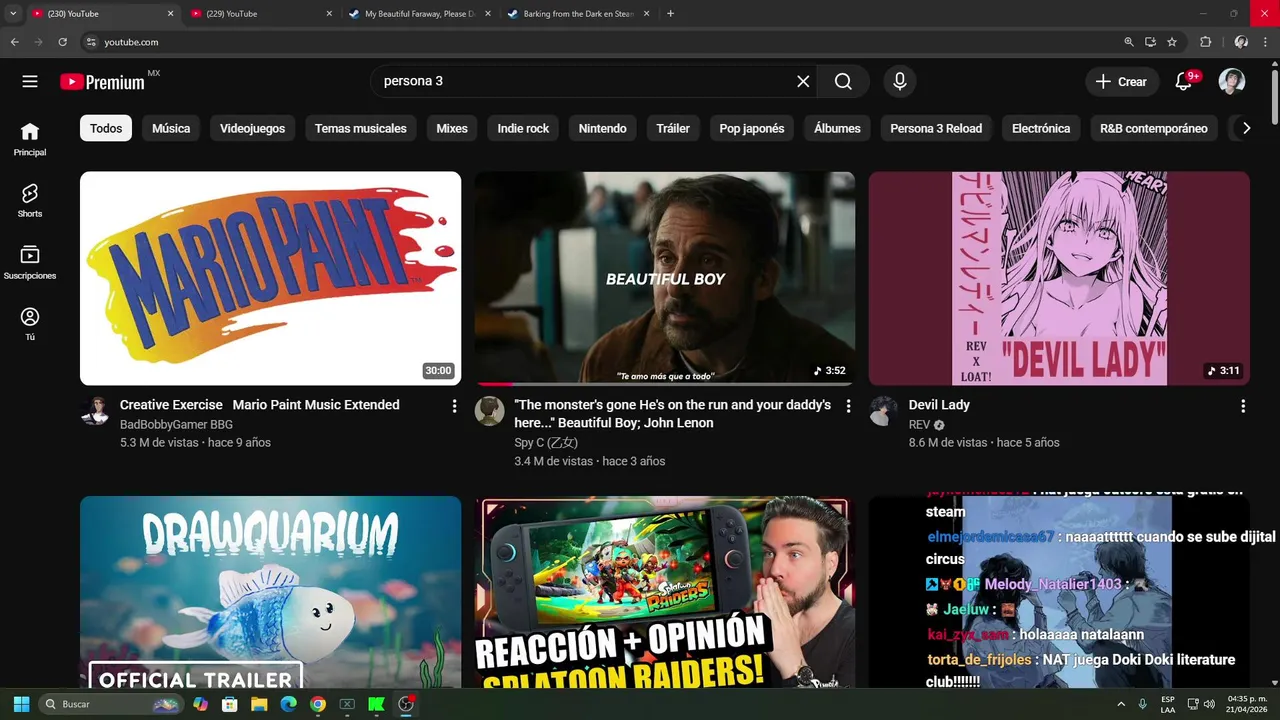Open Creative Exercise Mario Paint title link
This screenshot has height=720, width=1280.
tap(260, 405)
